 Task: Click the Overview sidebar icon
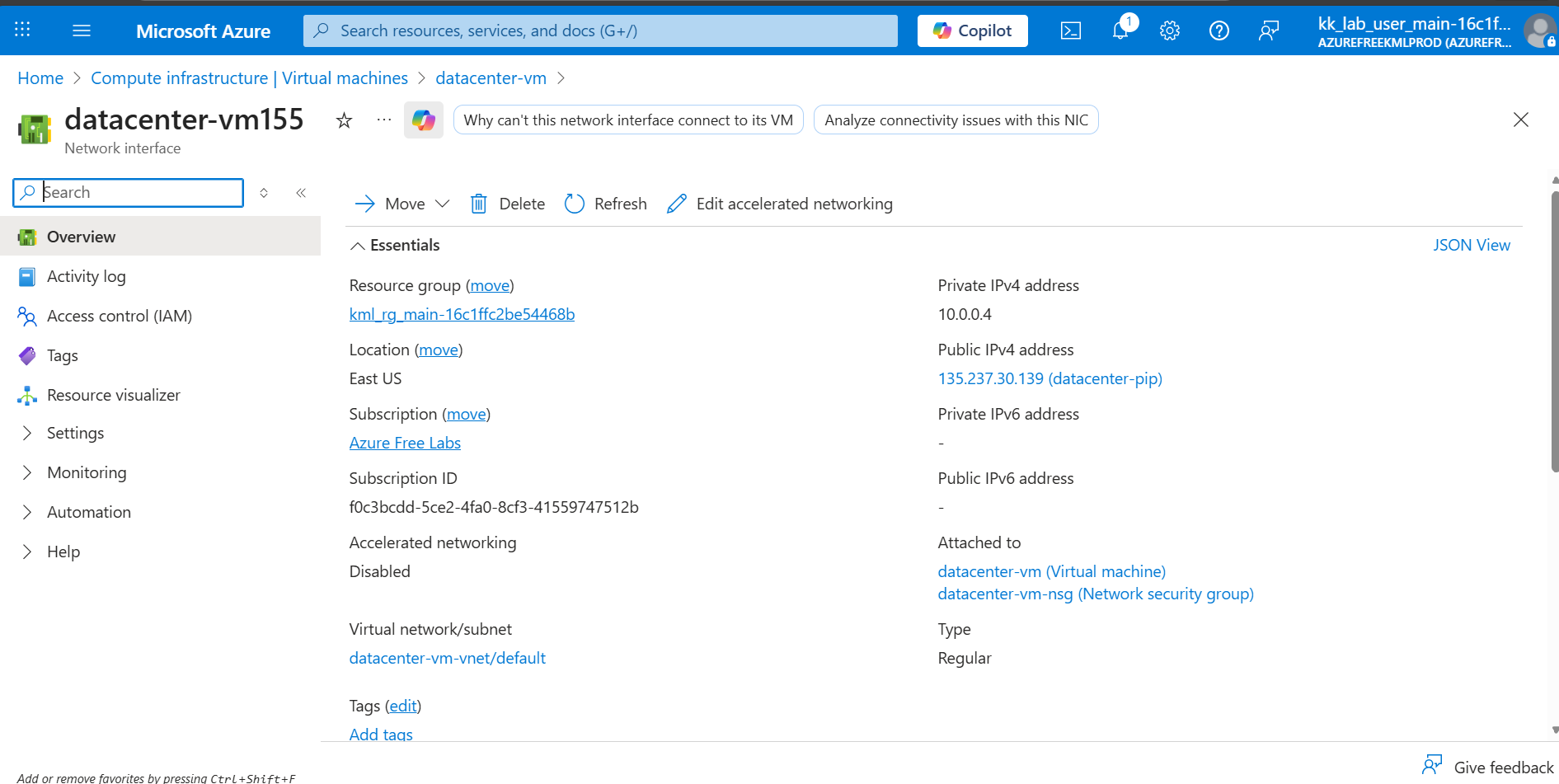[x=27, y=237]
